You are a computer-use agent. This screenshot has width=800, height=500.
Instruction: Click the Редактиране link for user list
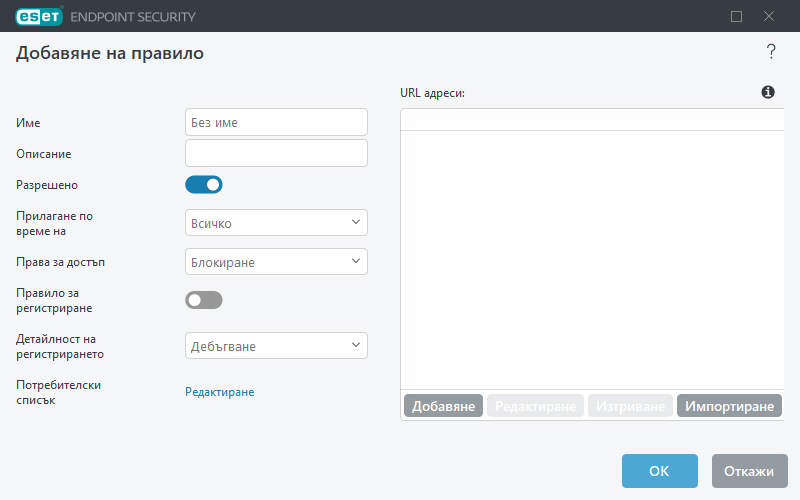(219, 392)
